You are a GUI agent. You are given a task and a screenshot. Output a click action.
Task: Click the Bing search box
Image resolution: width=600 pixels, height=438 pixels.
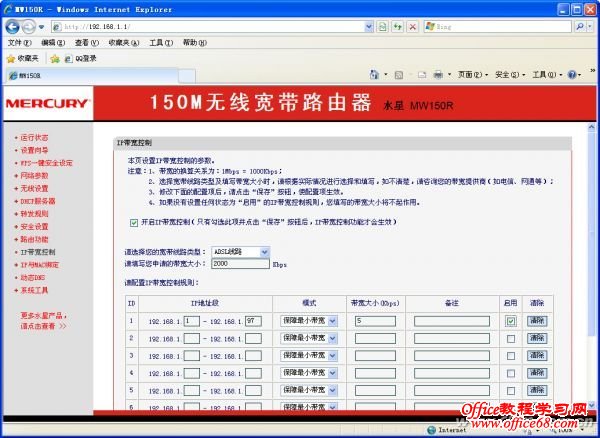click(x=497, y=27)
